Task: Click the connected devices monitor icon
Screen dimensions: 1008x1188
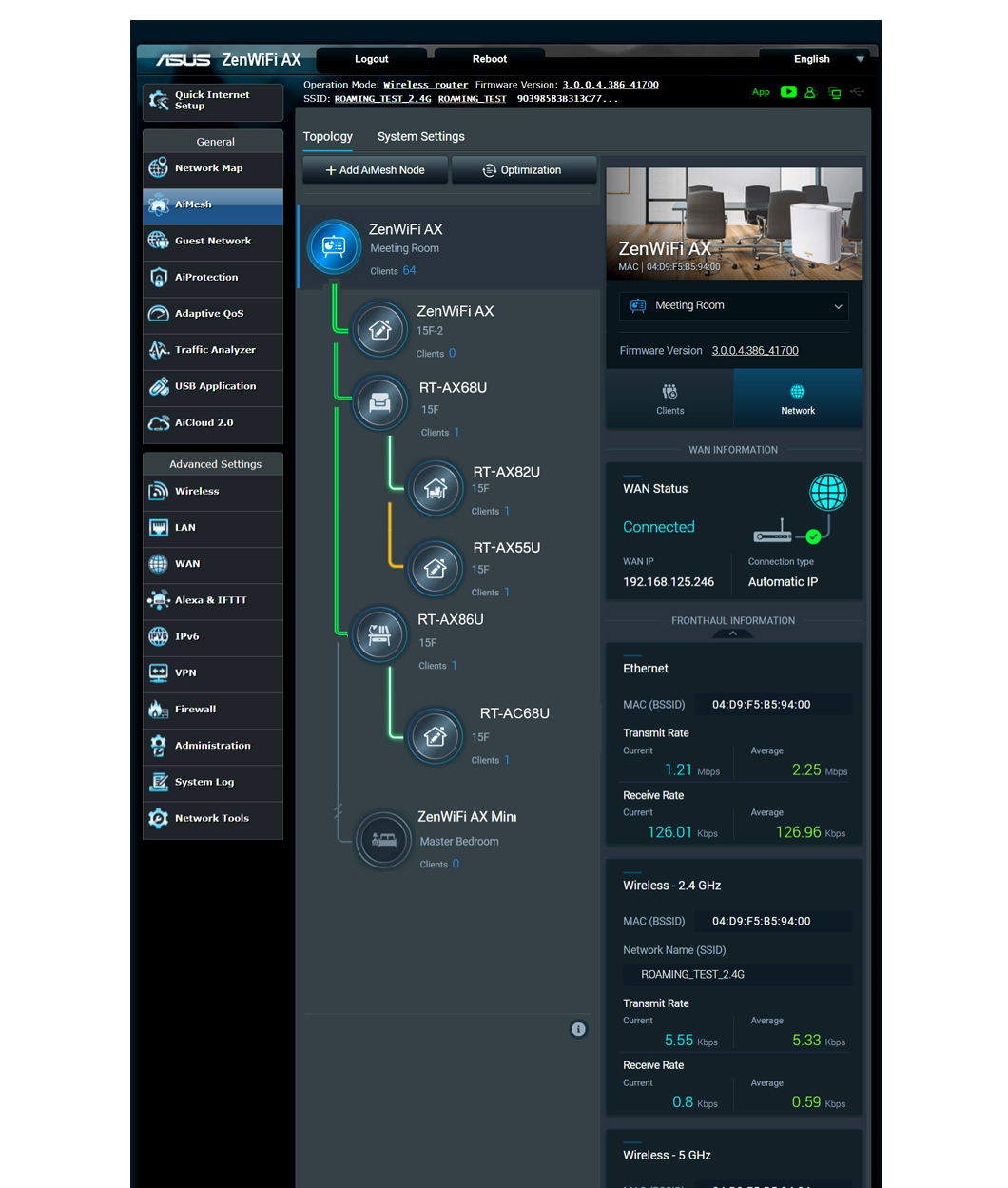Action: pos(834,92)
